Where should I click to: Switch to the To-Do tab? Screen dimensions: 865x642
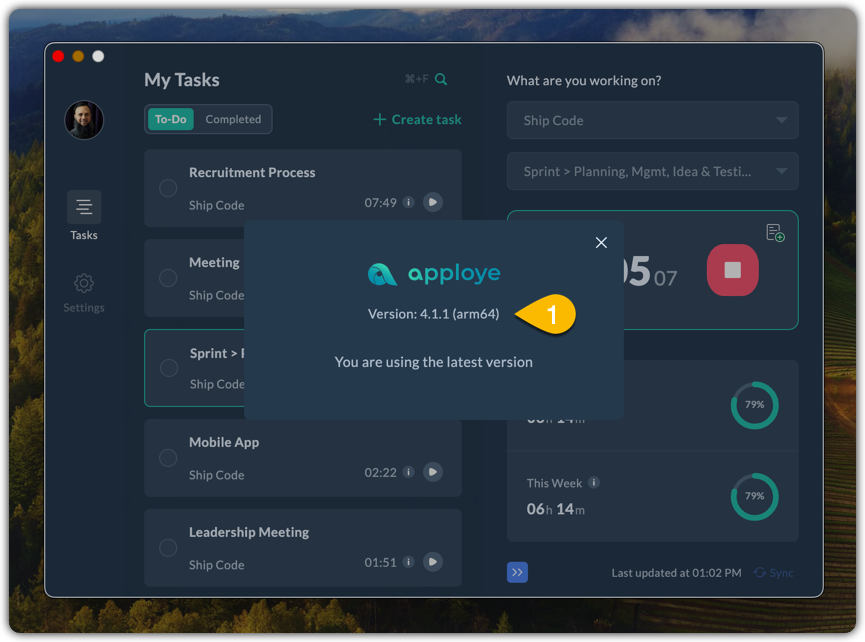[x=170, y=119]
